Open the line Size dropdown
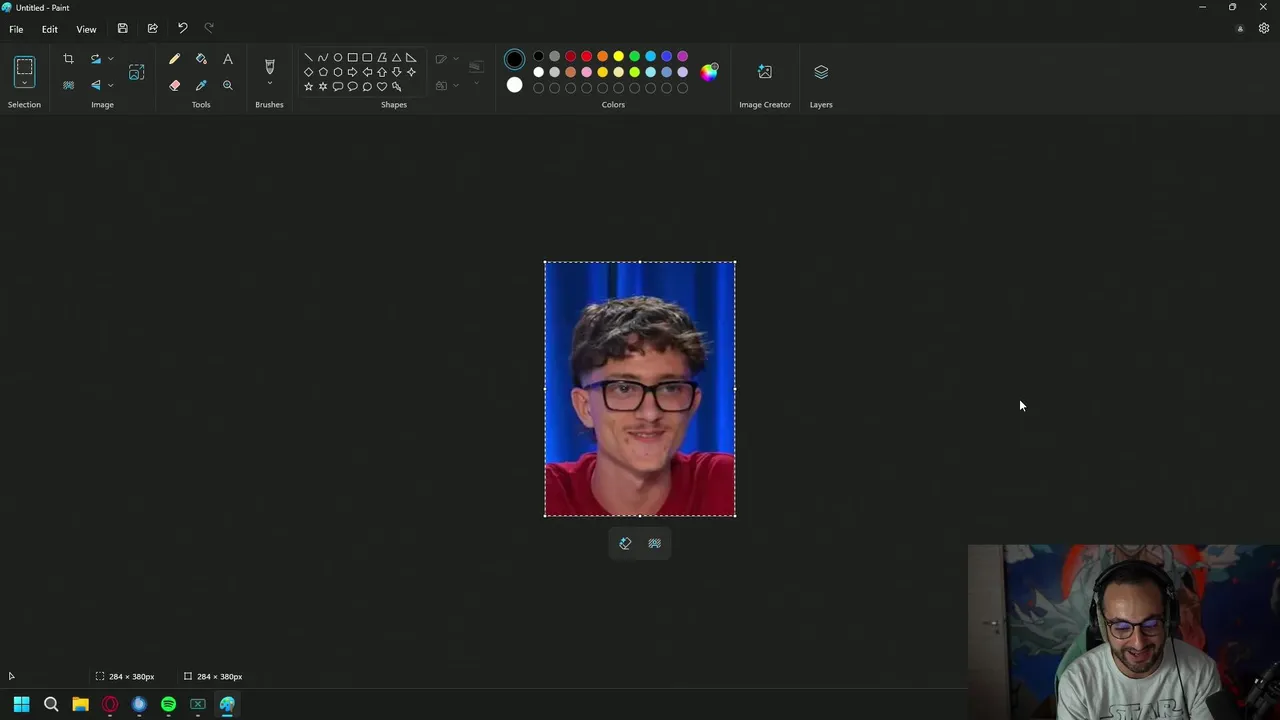Image resolution: width=1280 pixels, height=720 pixels. (x=476, y=72)
